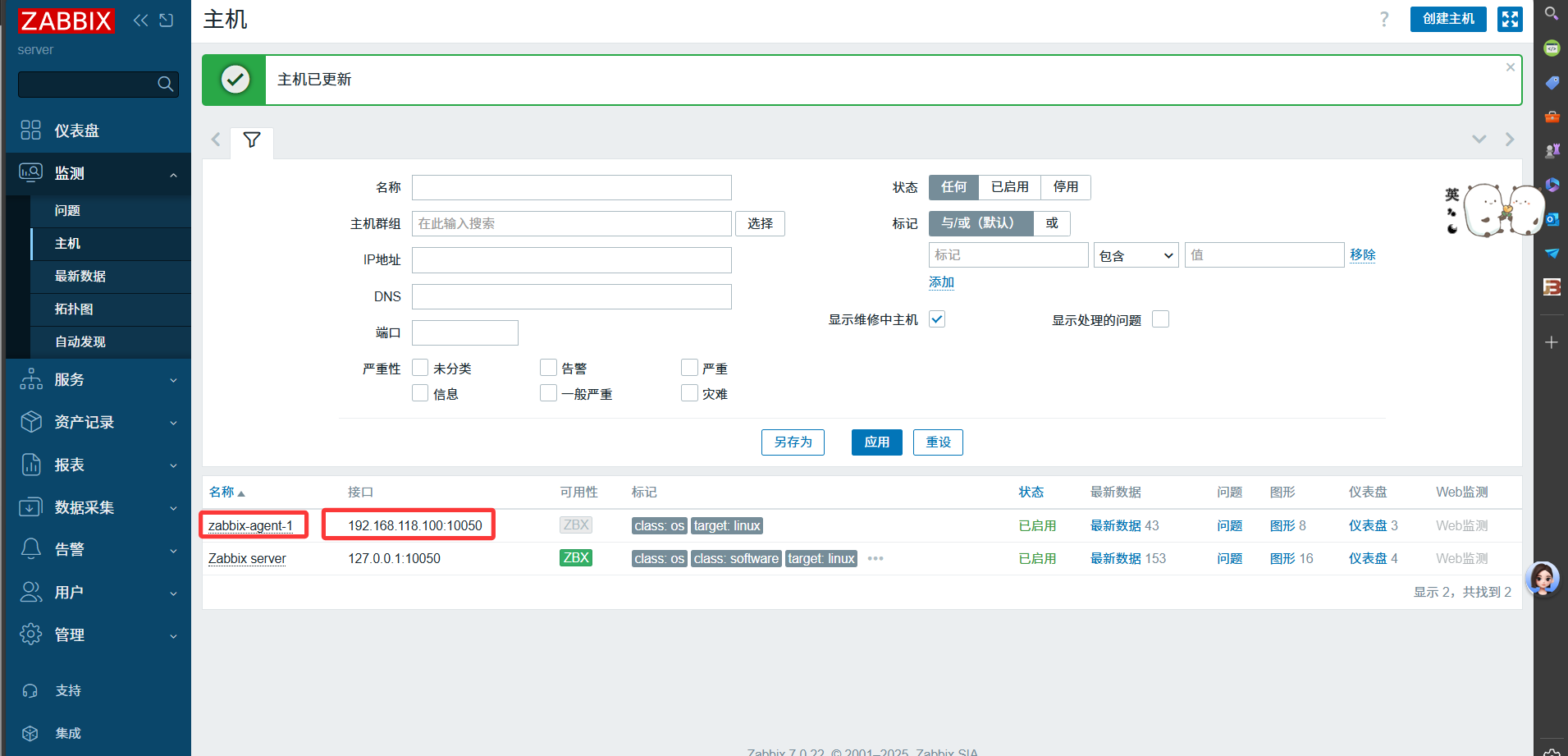Viewport: 1568px width, 756px height.
Task: Check the Average (一般严重) severity box
Action: pos(548,393)
